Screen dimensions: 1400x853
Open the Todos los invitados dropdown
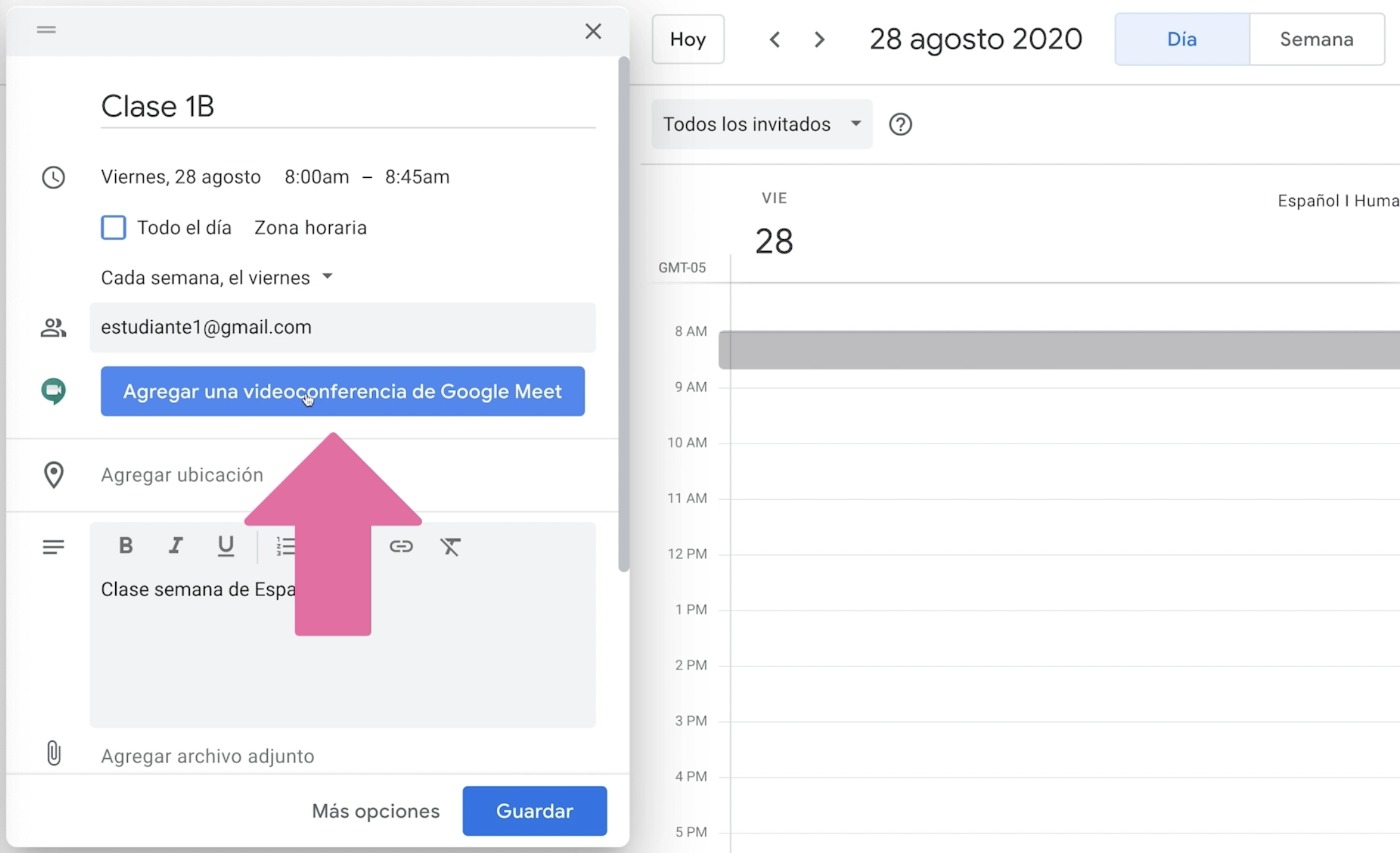(762, 124)
